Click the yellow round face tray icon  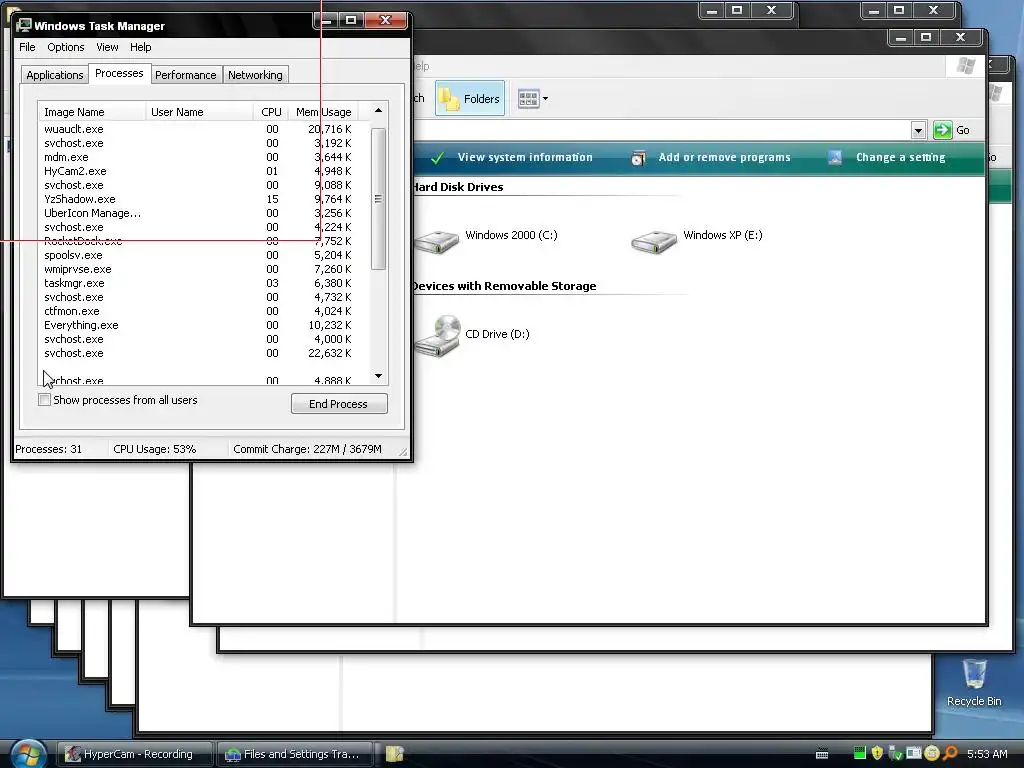click(932, 754)
